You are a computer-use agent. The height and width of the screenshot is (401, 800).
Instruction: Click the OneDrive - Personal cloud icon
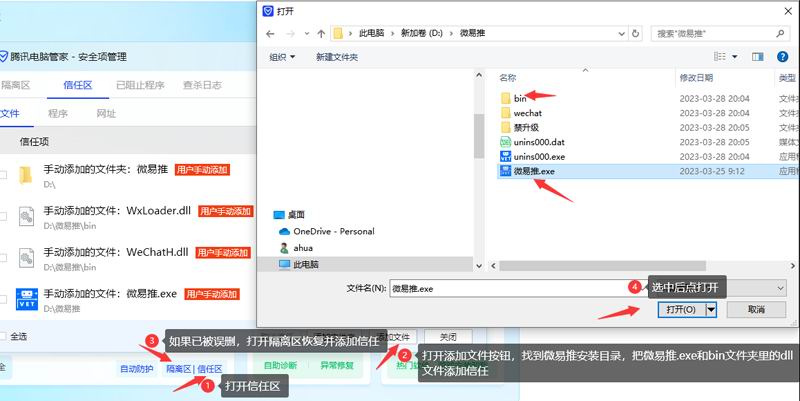(x=284, y=231)
